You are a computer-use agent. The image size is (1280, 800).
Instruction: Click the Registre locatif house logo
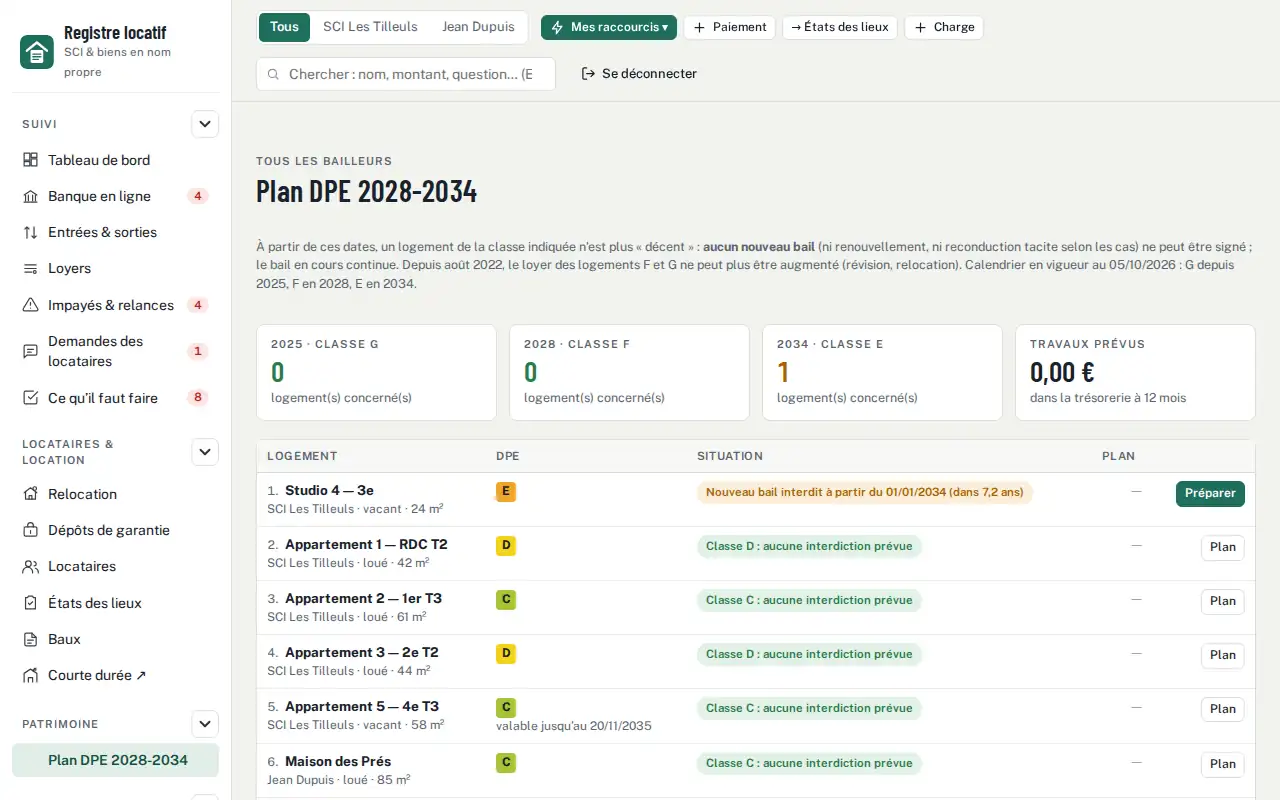[37, 51]
